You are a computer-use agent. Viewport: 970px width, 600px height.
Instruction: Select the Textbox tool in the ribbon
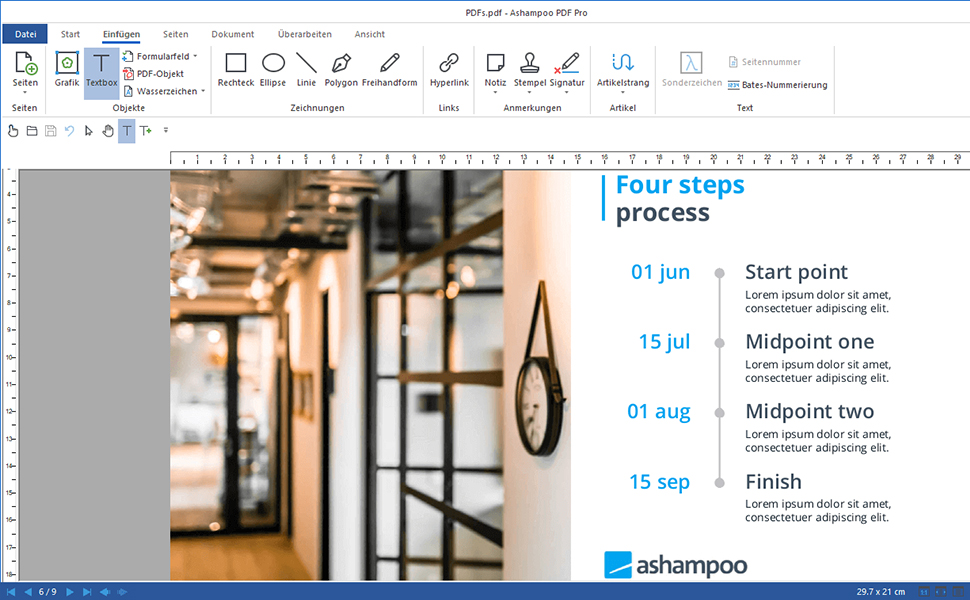point(101,72)
